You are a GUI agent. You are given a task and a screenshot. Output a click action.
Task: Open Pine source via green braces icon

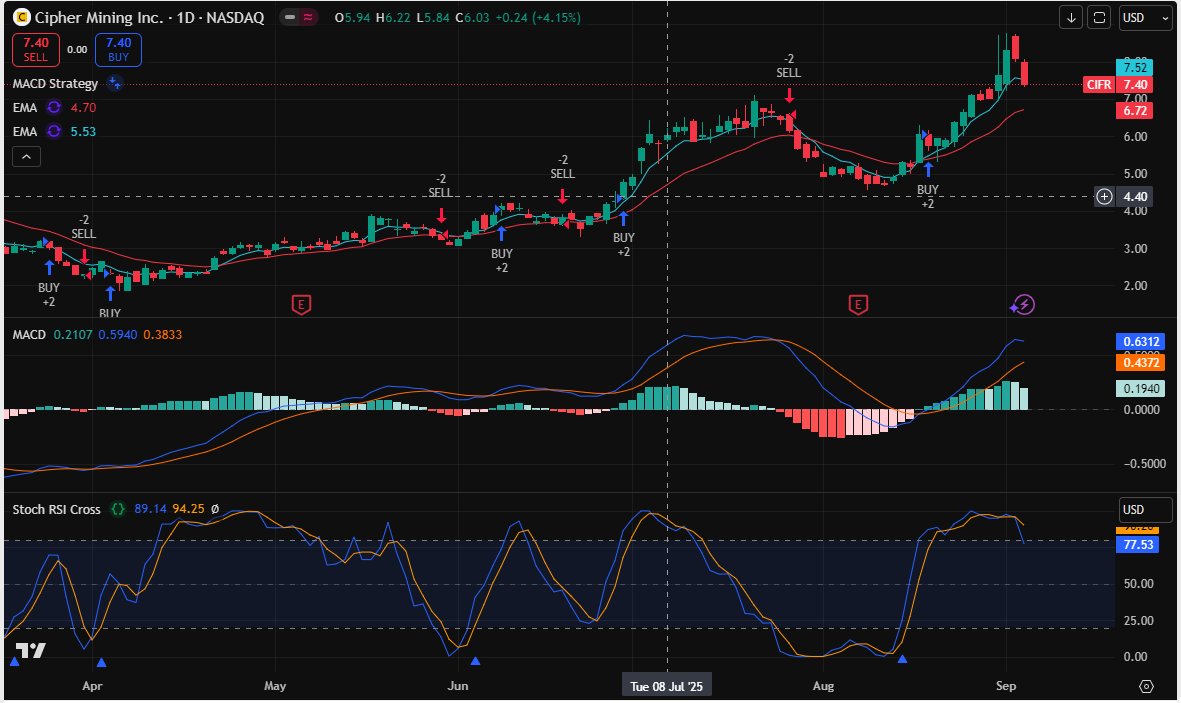click(x=117, y=509)
